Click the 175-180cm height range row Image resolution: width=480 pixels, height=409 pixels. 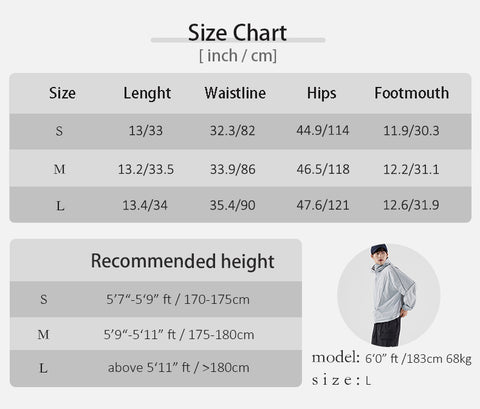pos(156,334)
